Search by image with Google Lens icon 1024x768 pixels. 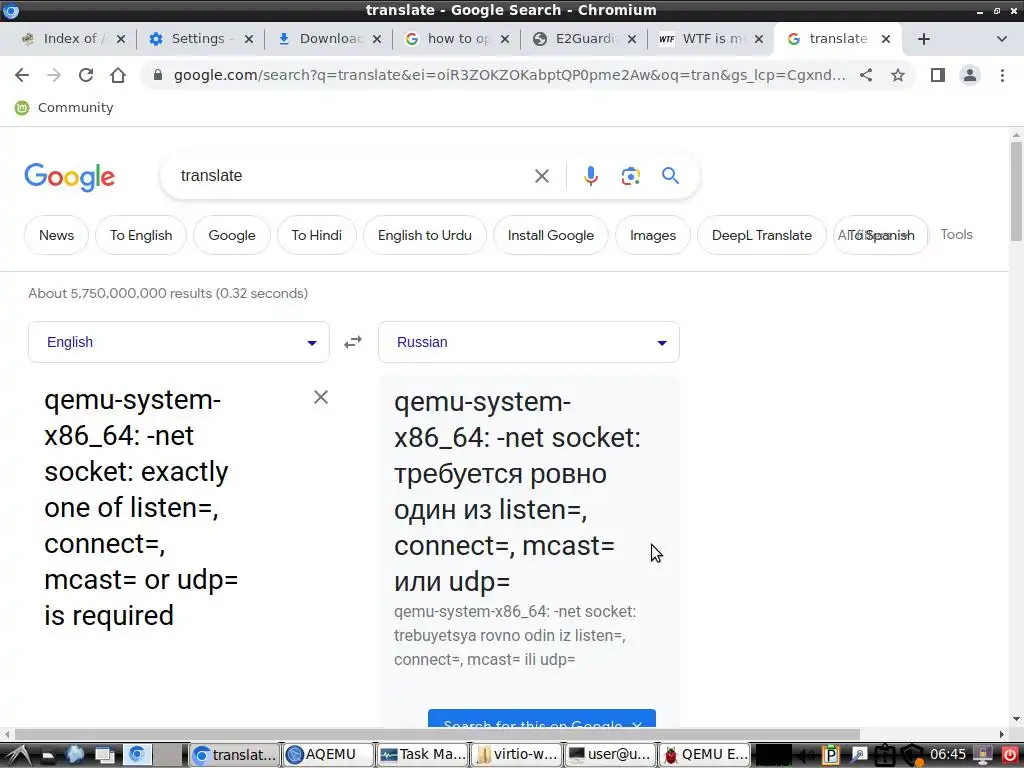[x=630, y=176]
